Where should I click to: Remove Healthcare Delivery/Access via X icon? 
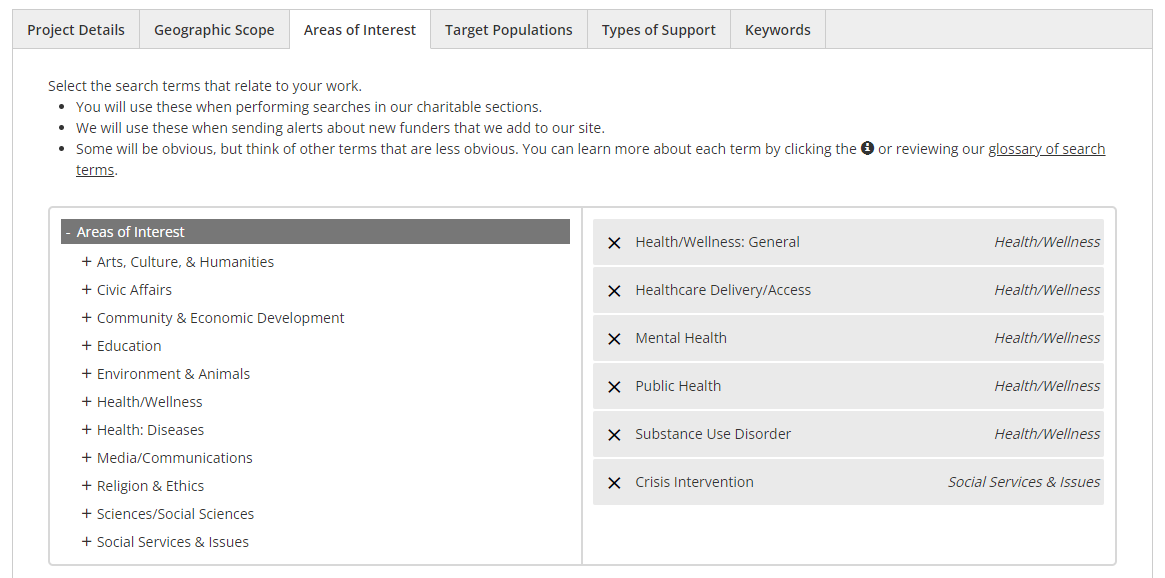coord(614,291)
